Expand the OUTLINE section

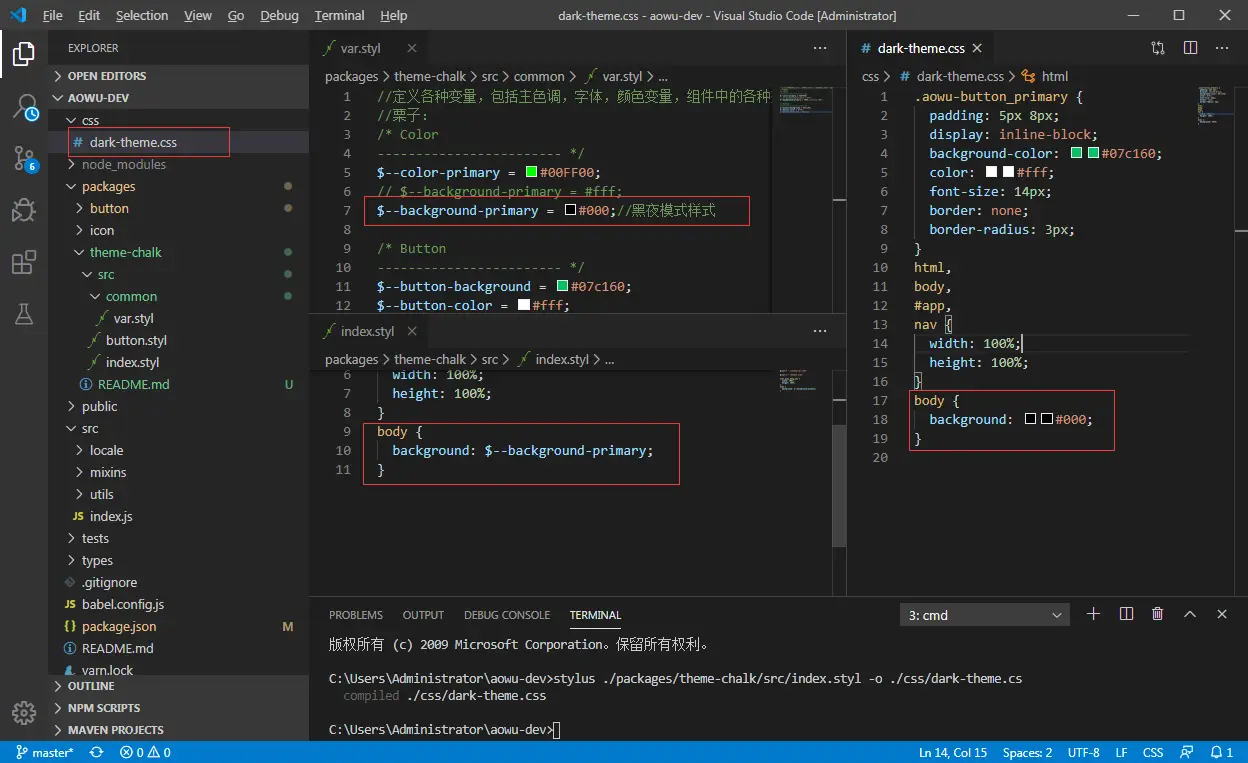point(91,686)
